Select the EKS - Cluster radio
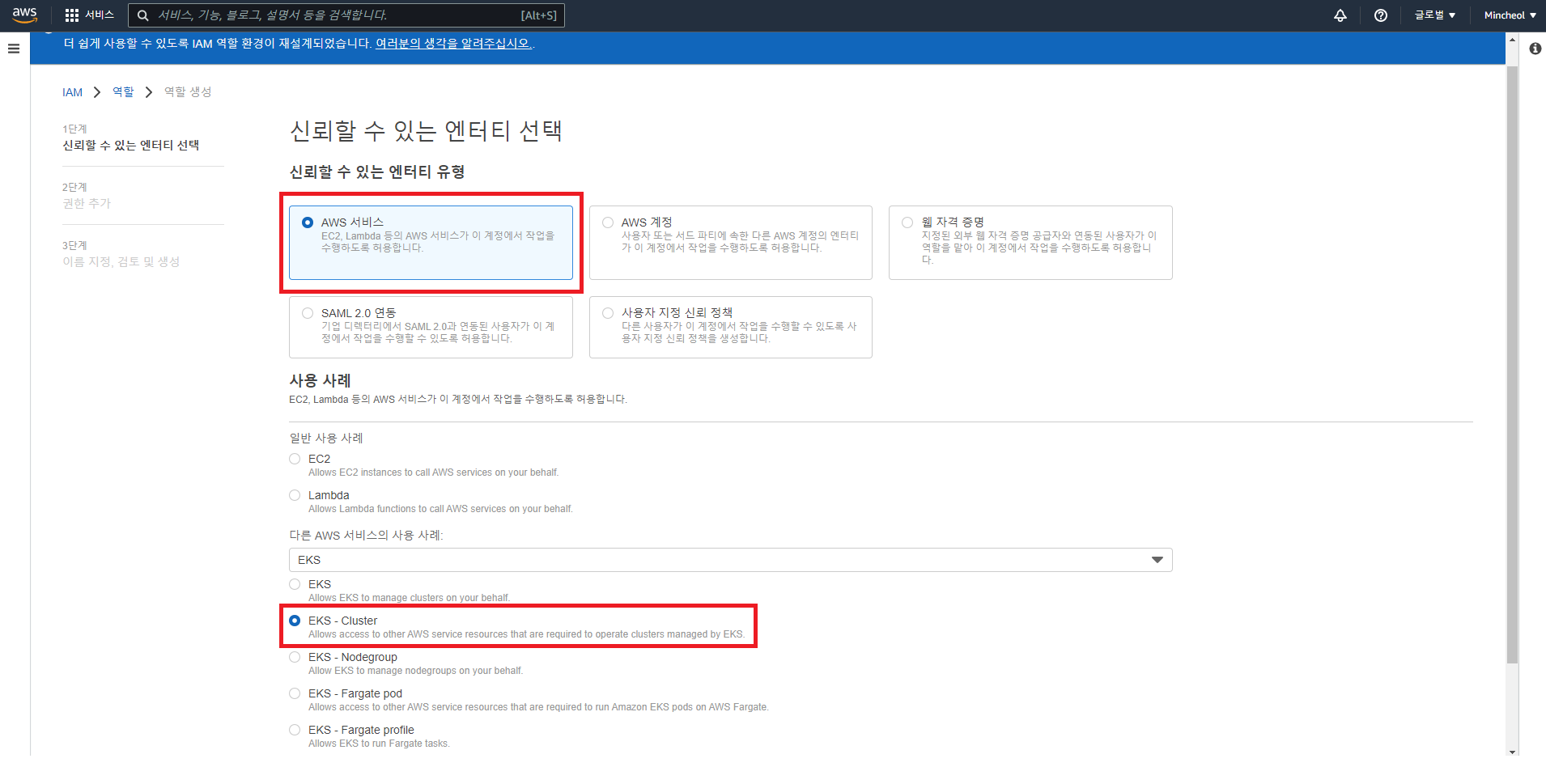 tap(295, 621)
